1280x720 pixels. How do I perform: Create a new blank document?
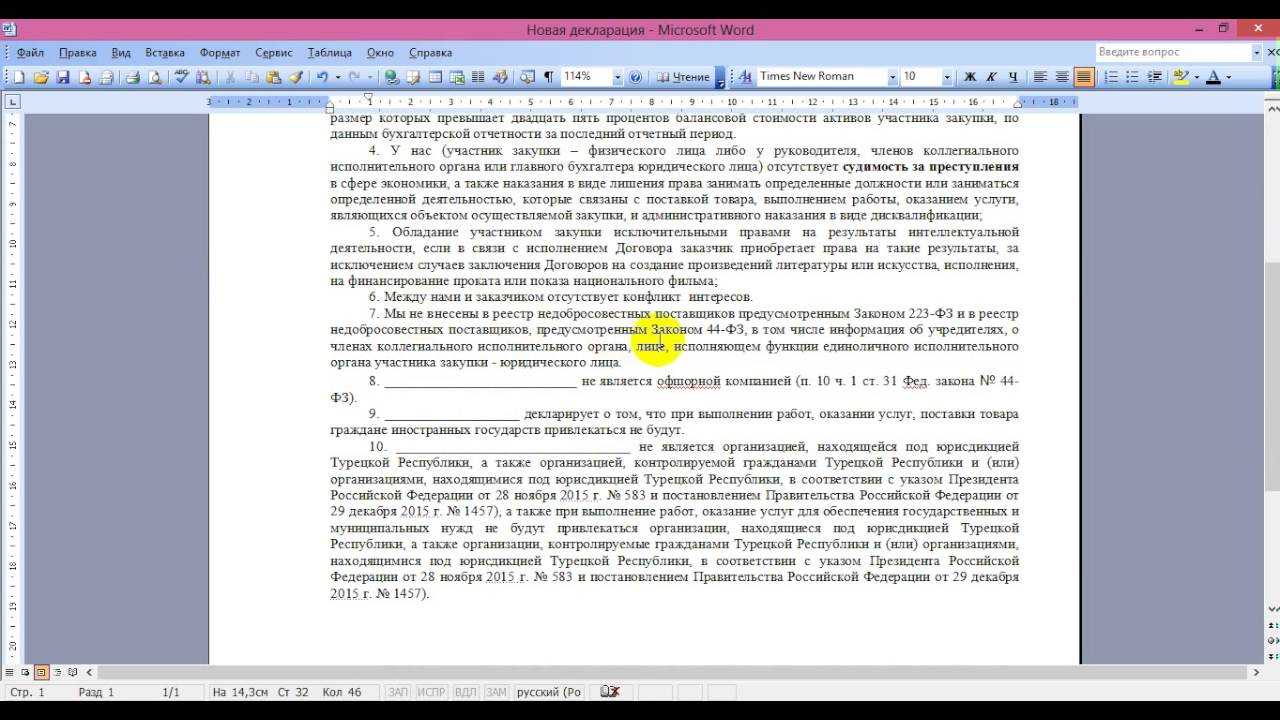tap(18, 77)
